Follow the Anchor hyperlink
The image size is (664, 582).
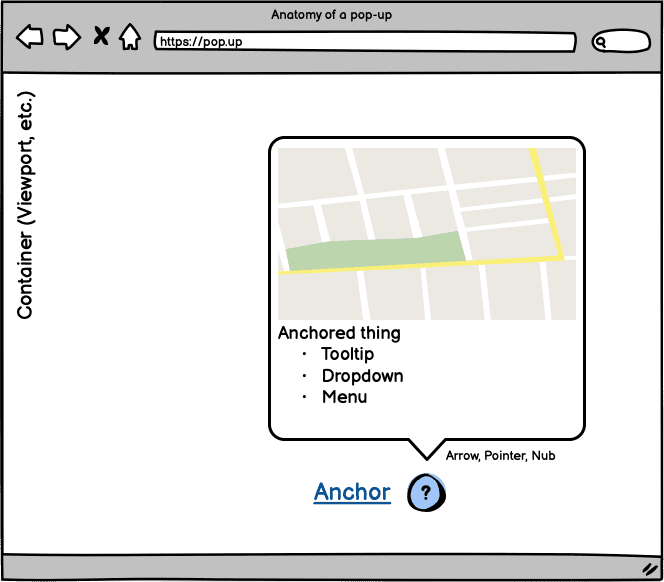point(352,492)
